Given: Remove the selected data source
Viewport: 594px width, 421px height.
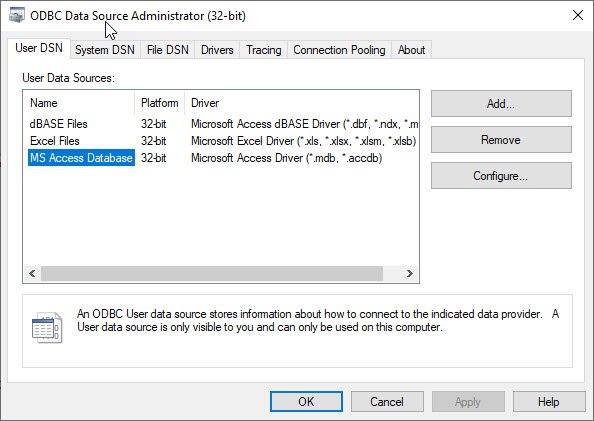Looking at the screenshot, I should click(x=501, y=139).
